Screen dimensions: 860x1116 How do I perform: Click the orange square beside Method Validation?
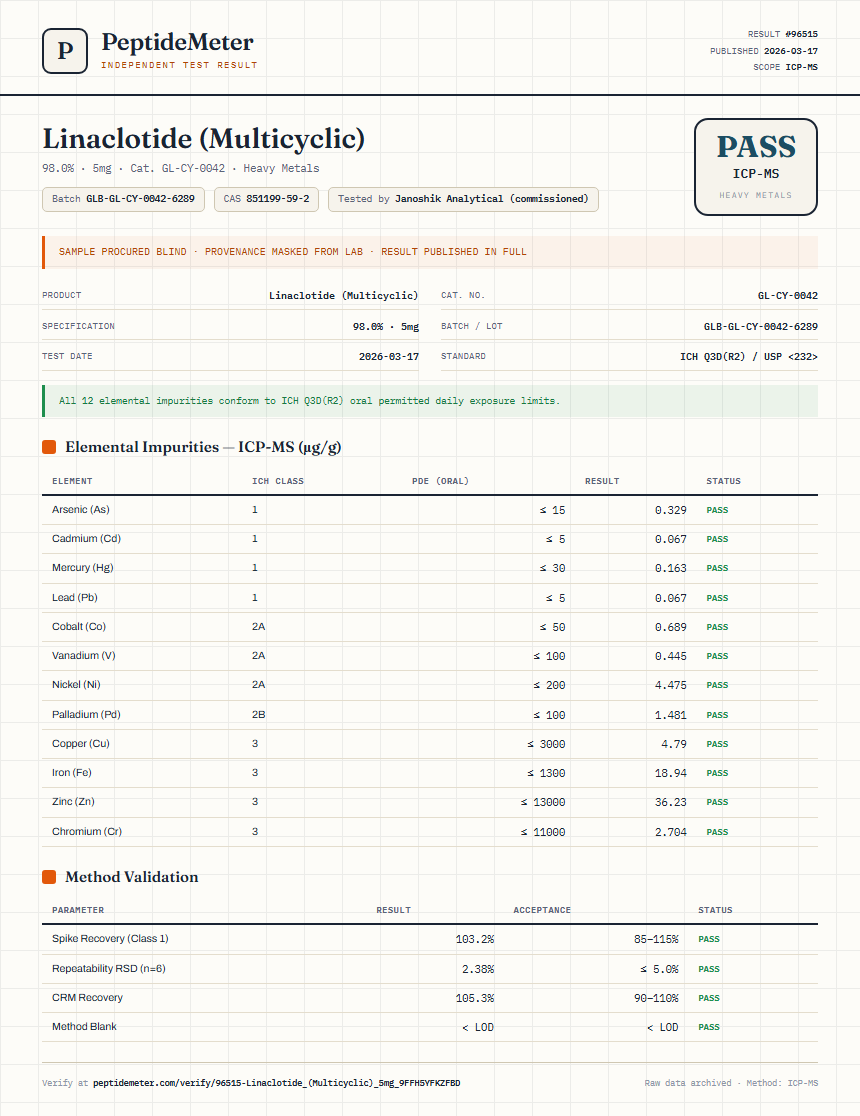click(x=49, y=877)
